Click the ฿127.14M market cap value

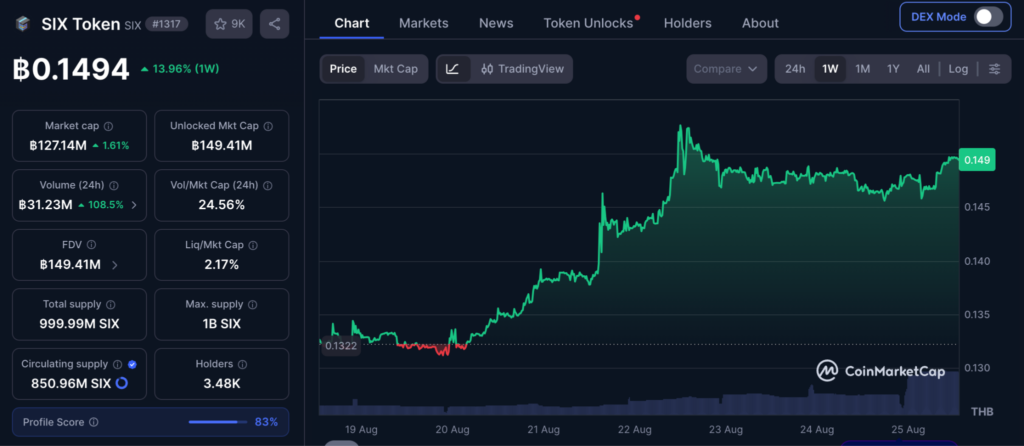point(58,145)
